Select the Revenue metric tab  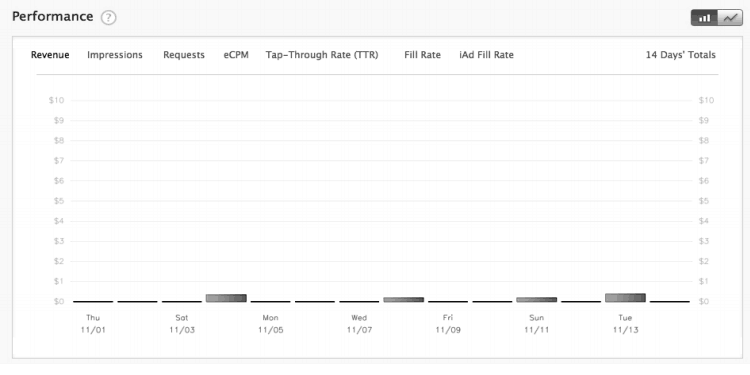[50, 55]
